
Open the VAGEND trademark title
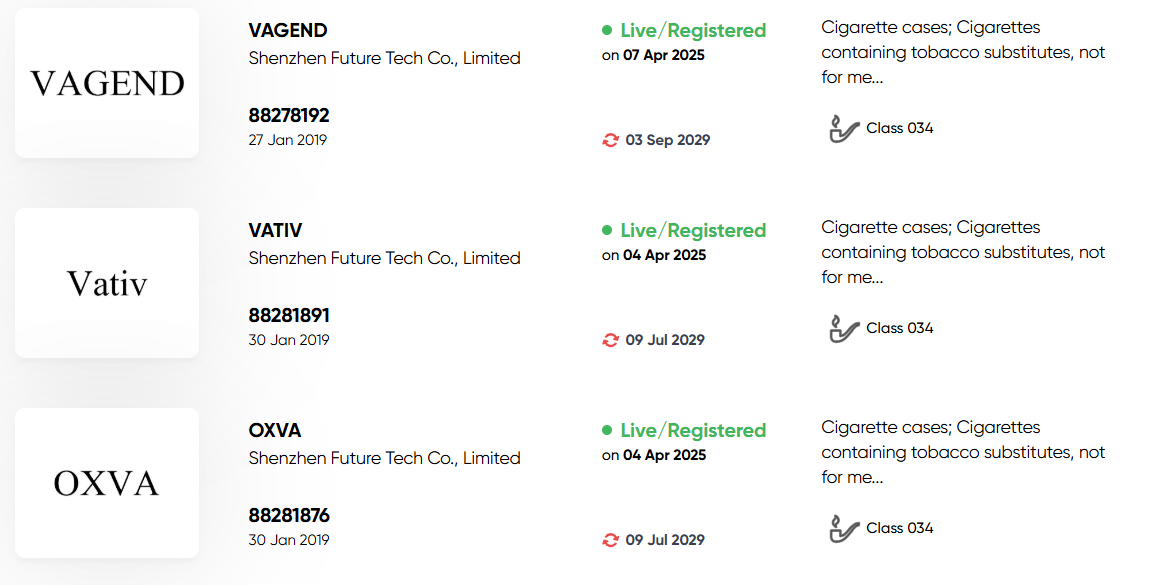tap(288, 31)
